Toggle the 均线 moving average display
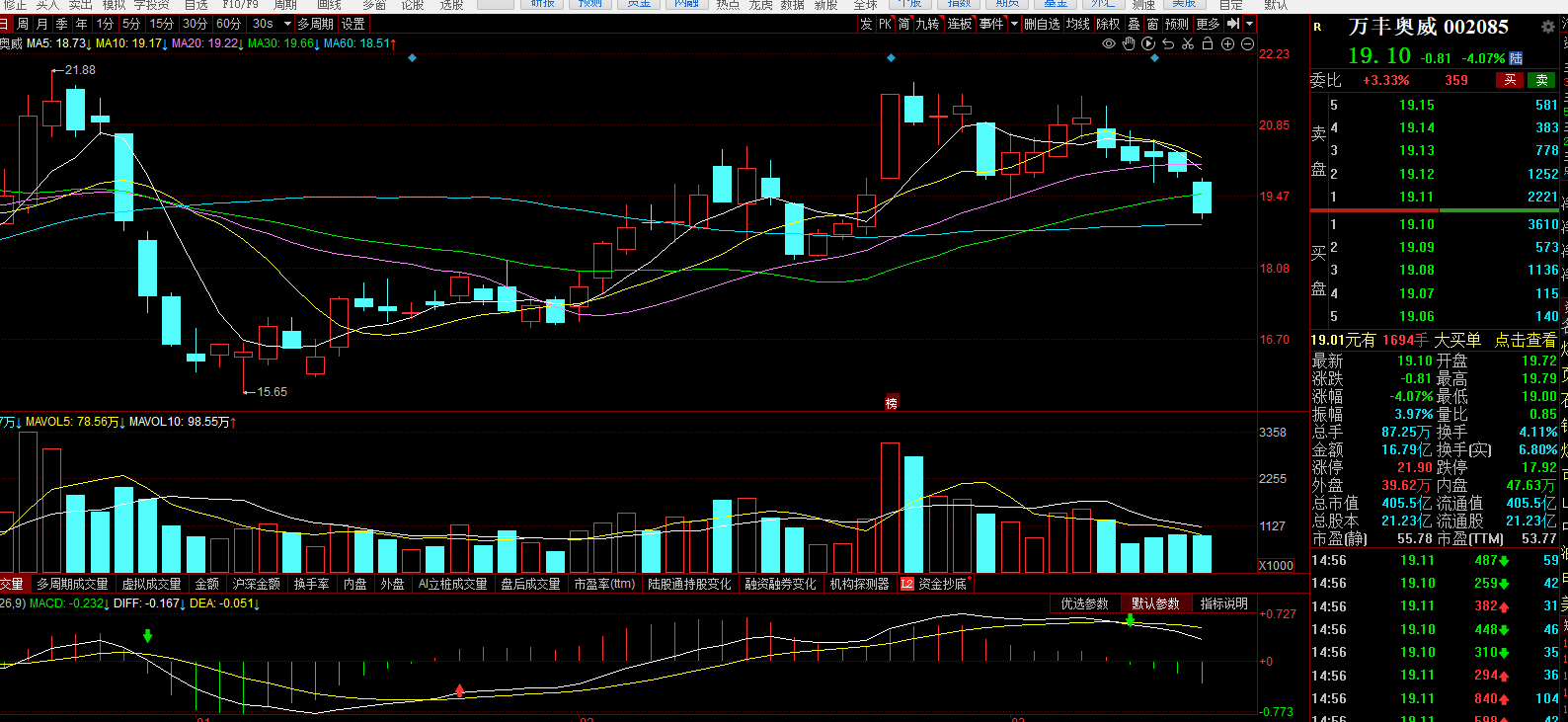The image size is (1568, 722). click(x=1078, y=24)
